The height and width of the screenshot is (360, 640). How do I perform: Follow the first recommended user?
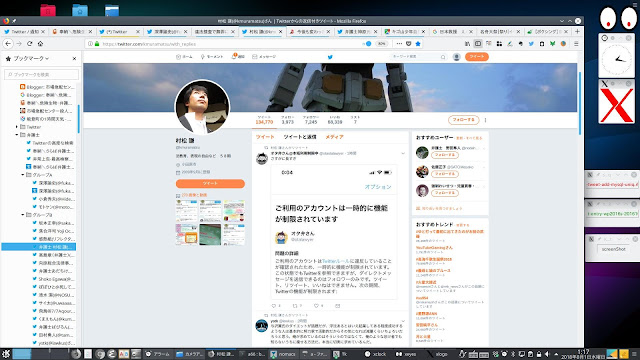click(445, 155)
